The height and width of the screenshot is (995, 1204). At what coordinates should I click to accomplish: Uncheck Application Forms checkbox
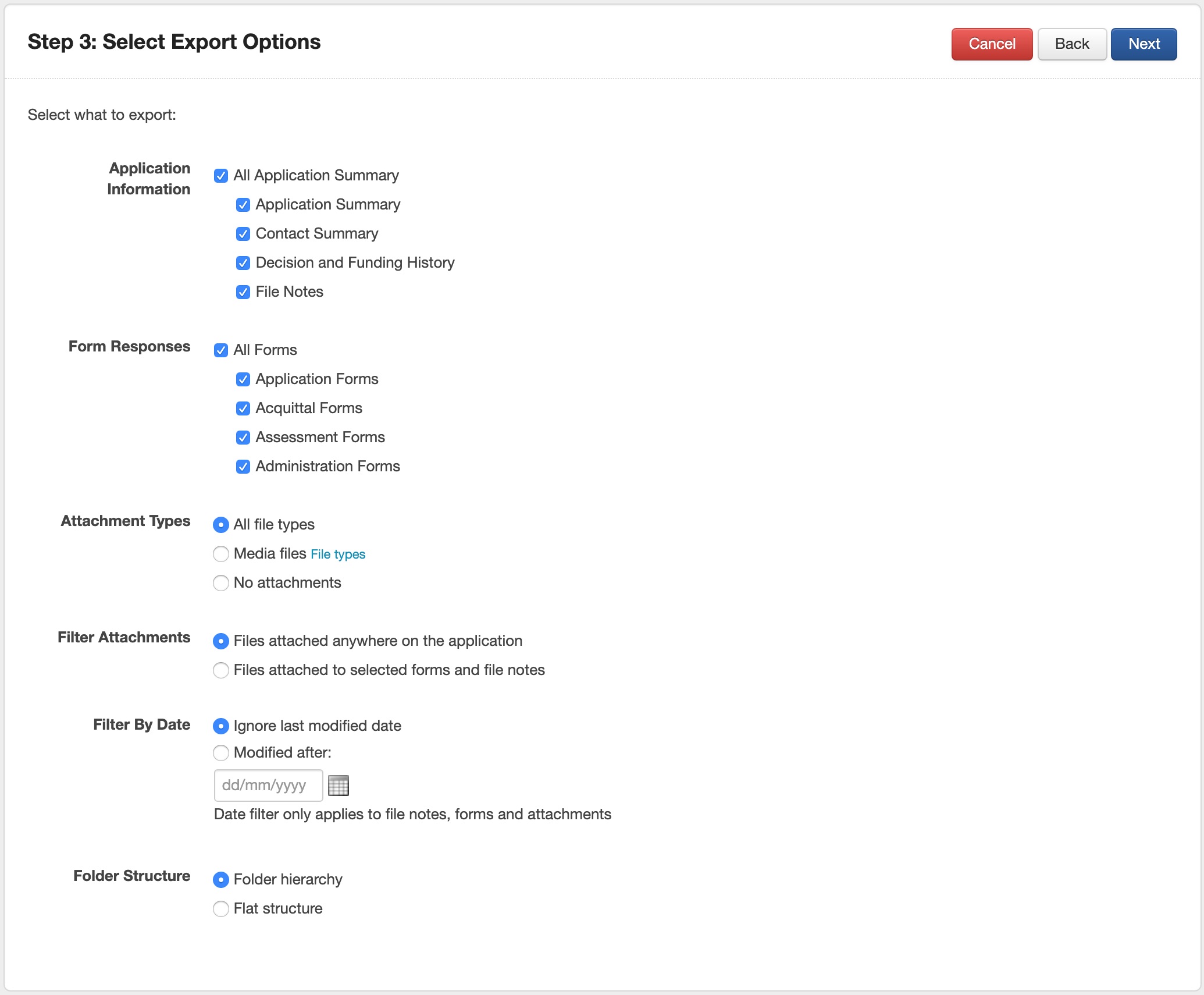pyautogui.click(x=243, y=379)
